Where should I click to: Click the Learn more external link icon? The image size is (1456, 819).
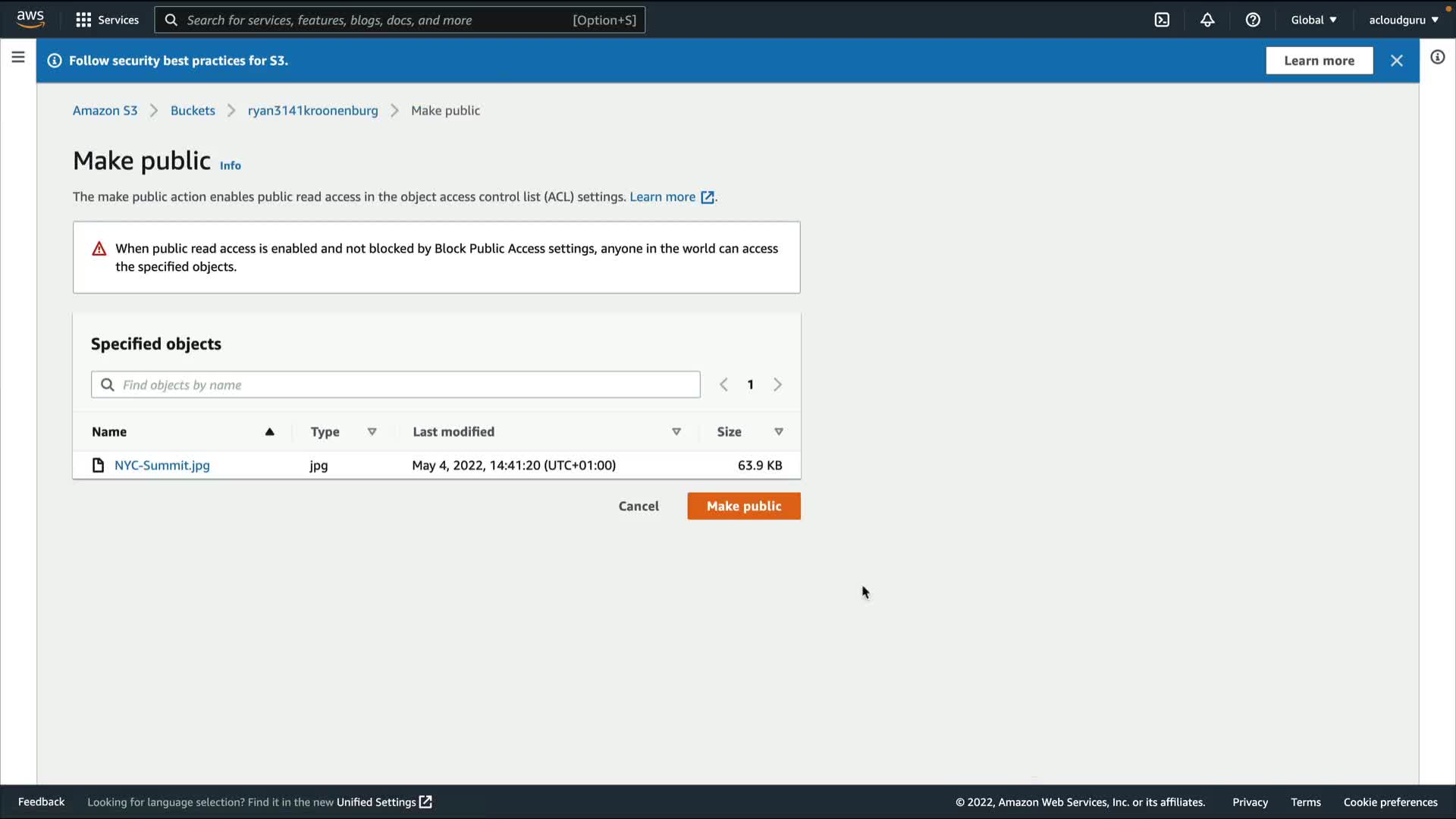(708, 197)
